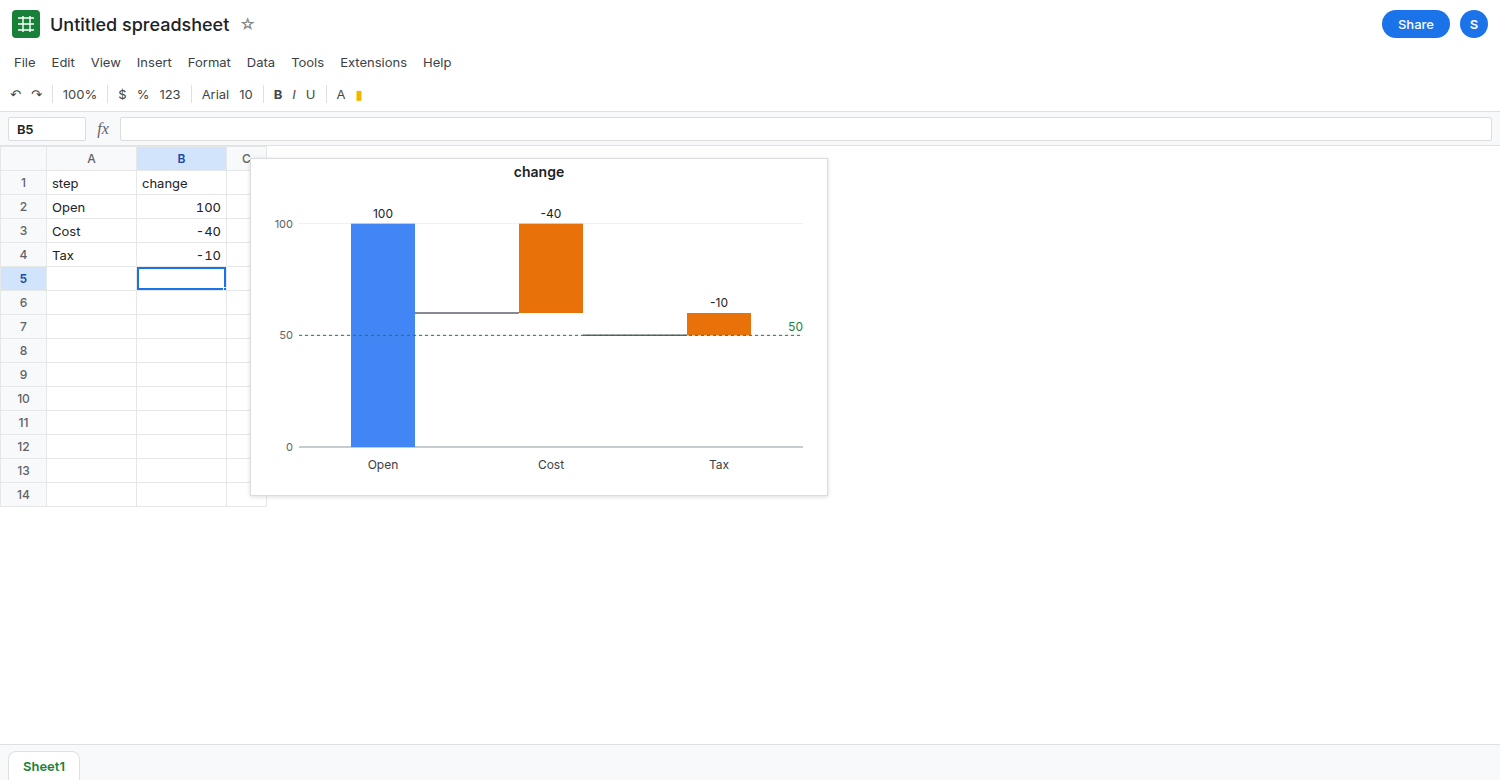Click the blue Share button
This screenshot has width=1500, height=780.
(1416, 24)
